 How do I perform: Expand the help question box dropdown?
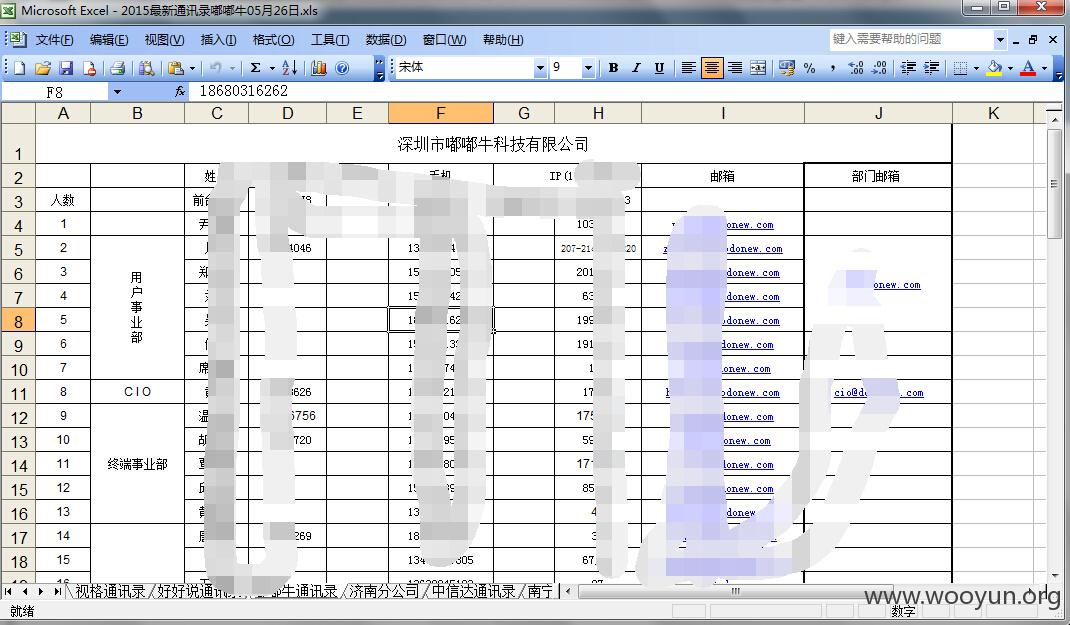click(1000, 40)
